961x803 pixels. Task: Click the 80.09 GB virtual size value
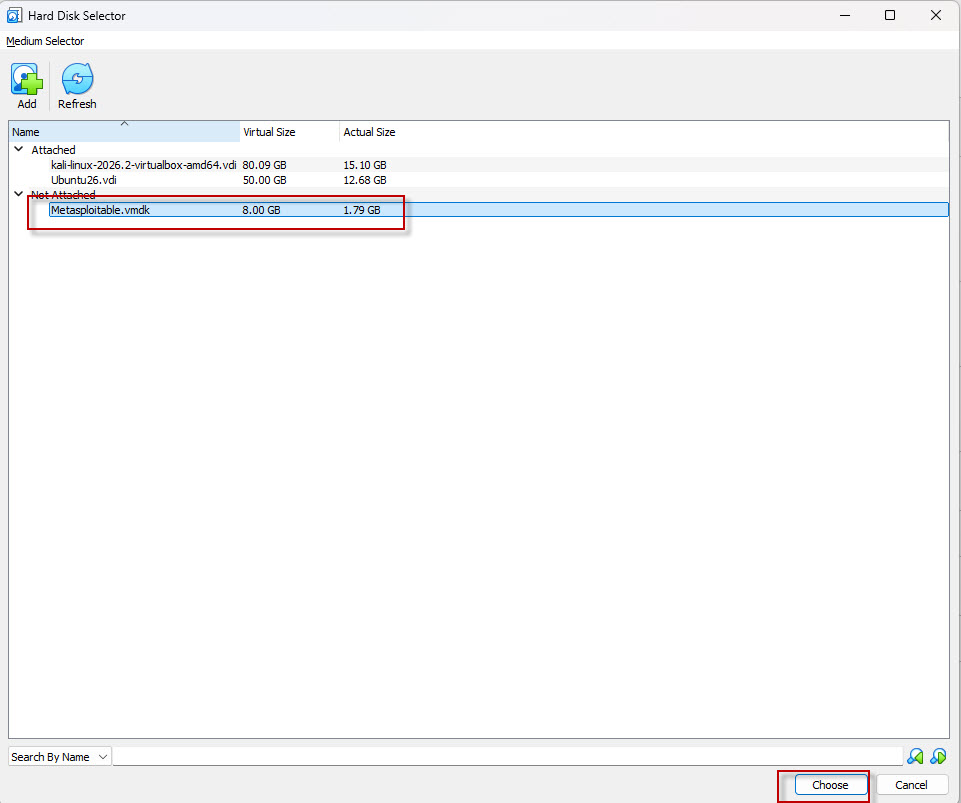pyautogui.click(x=264, y=165)
